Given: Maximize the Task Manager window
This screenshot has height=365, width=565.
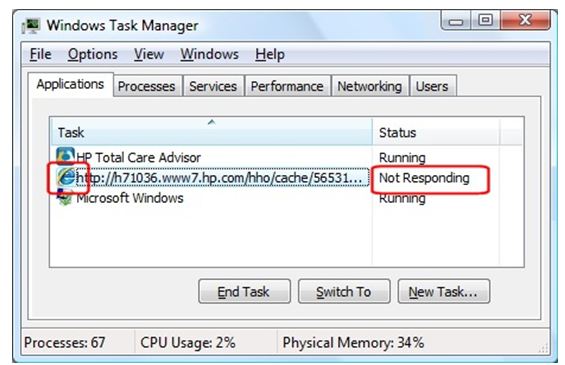Looking at the screenshot, I should click(x=485, y=20).
